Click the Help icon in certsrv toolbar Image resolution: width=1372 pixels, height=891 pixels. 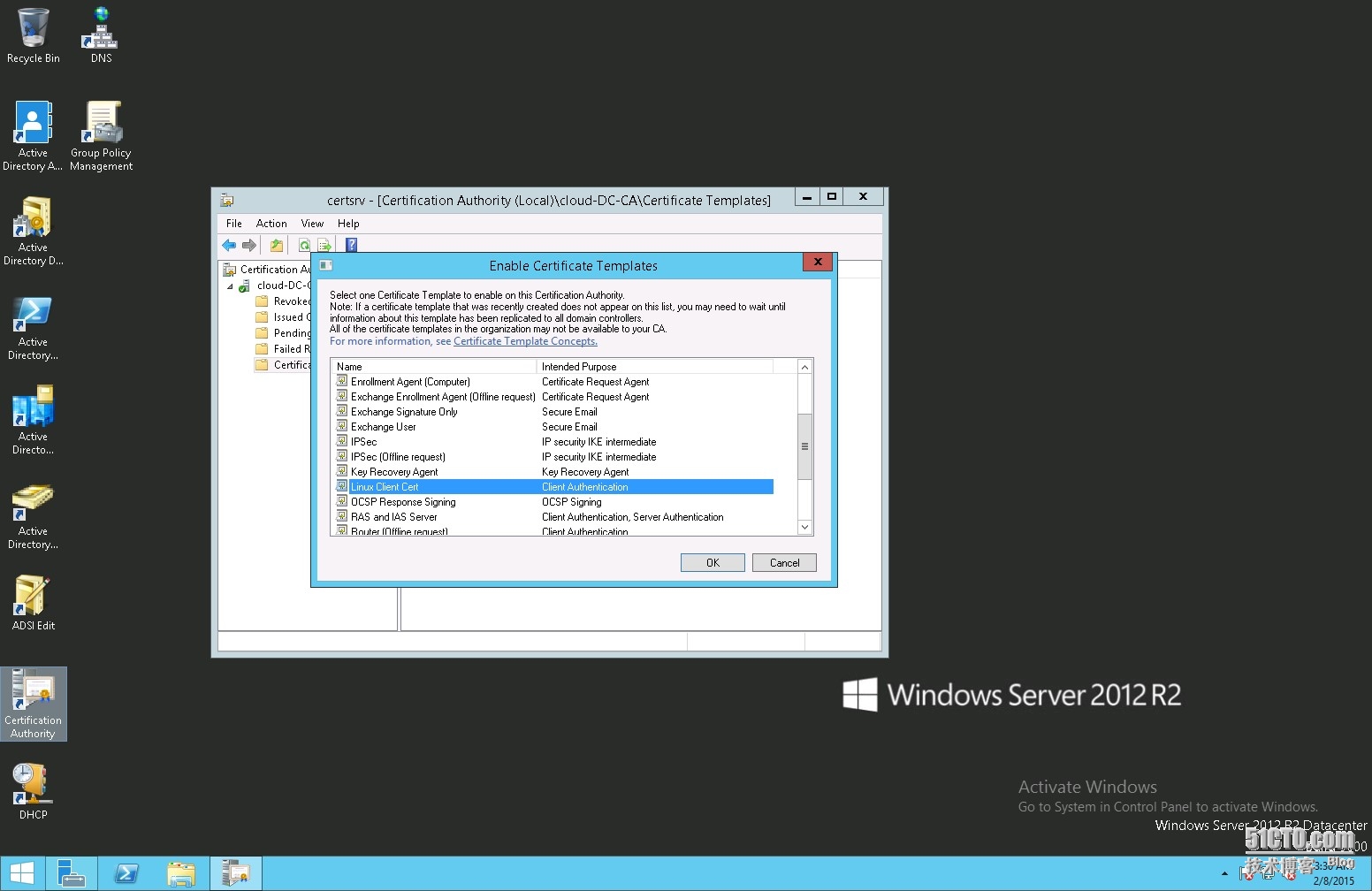tap(351, 245)
